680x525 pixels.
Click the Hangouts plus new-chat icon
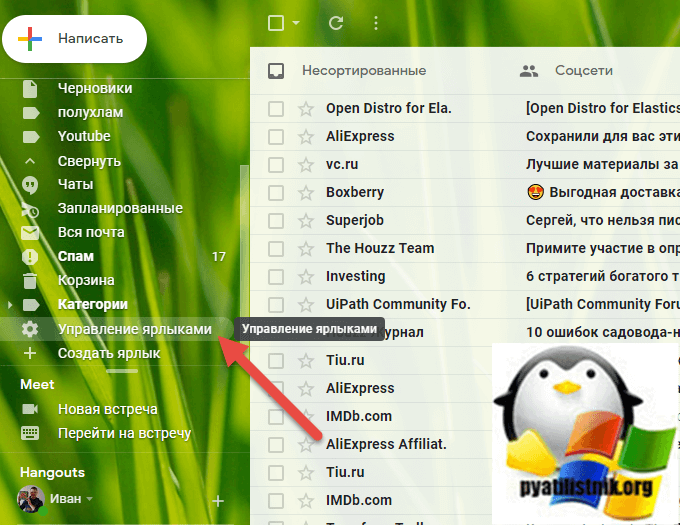pos(218,501)
